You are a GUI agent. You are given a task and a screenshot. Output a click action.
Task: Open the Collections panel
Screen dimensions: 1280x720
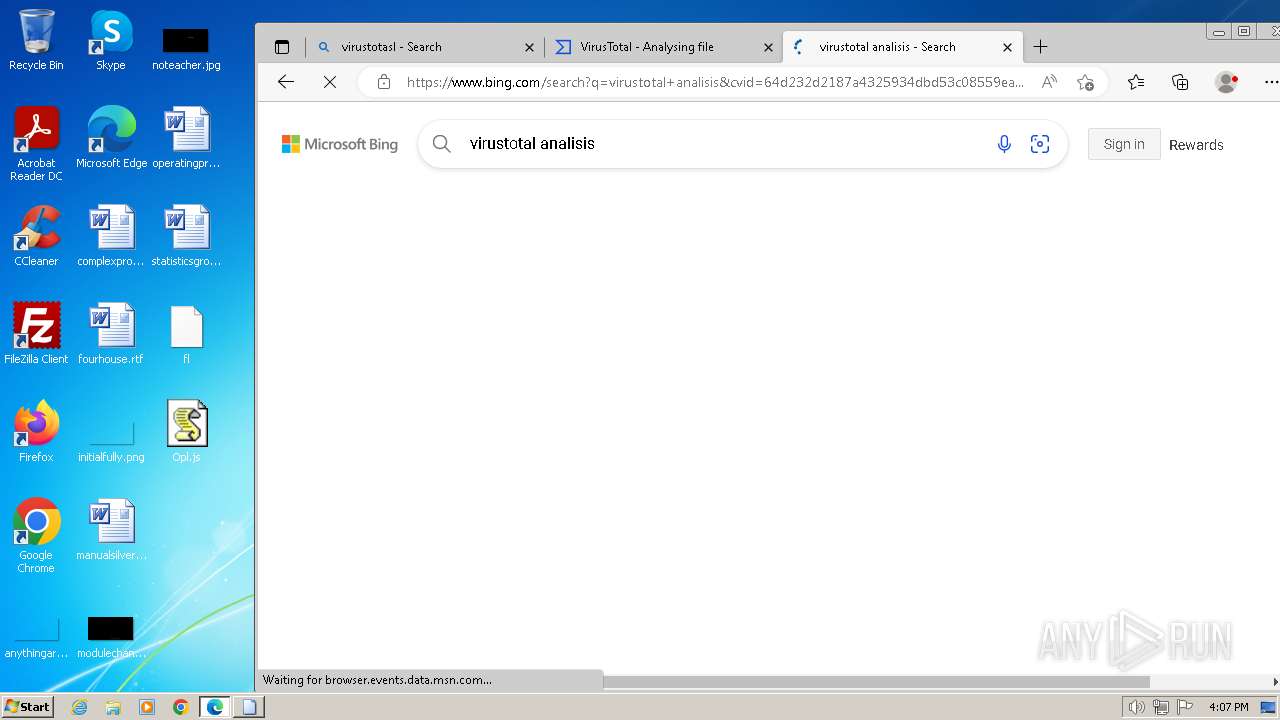click(1180, 82)
